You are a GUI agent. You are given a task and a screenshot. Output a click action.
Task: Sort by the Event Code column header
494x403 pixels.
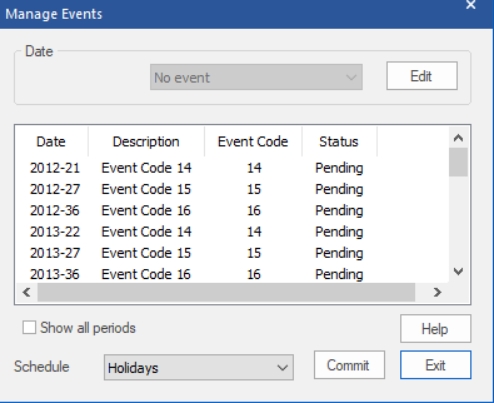tap(253, 141)
